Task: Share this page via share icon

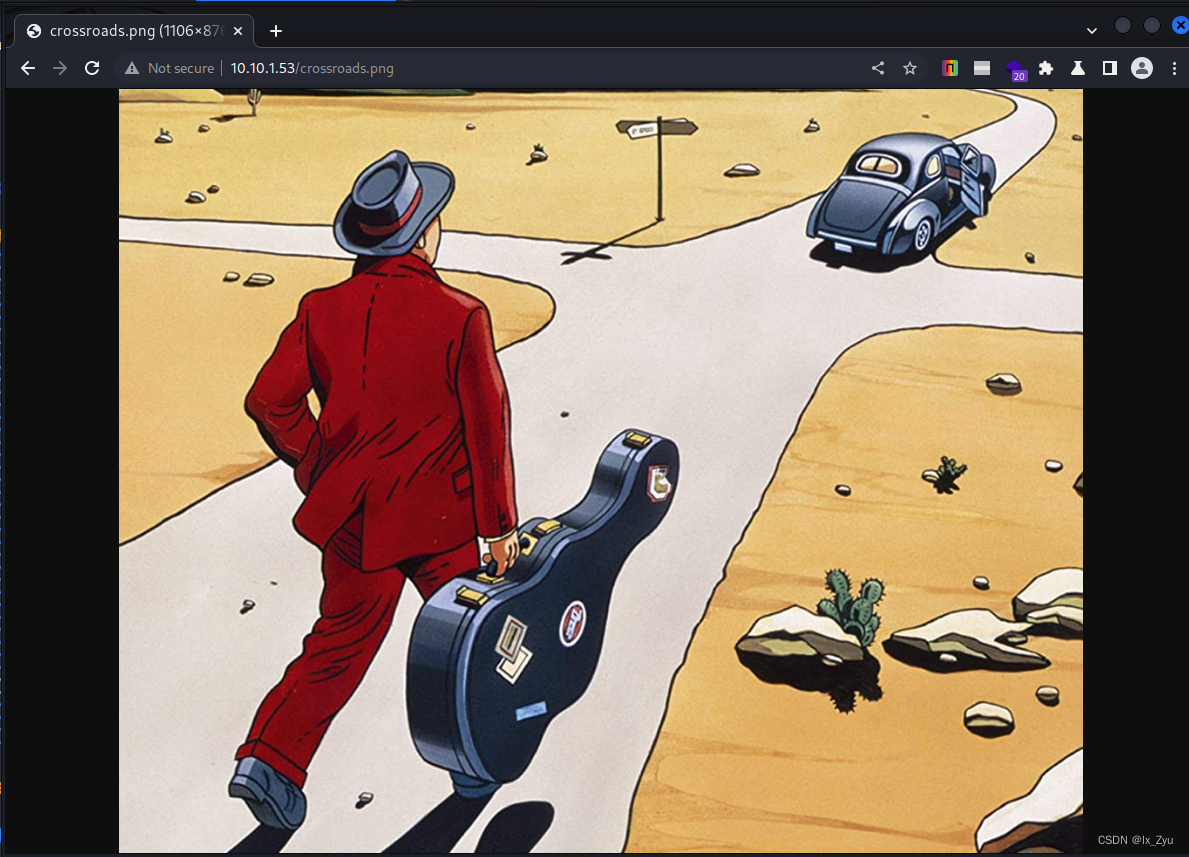Action: (878, 68)
